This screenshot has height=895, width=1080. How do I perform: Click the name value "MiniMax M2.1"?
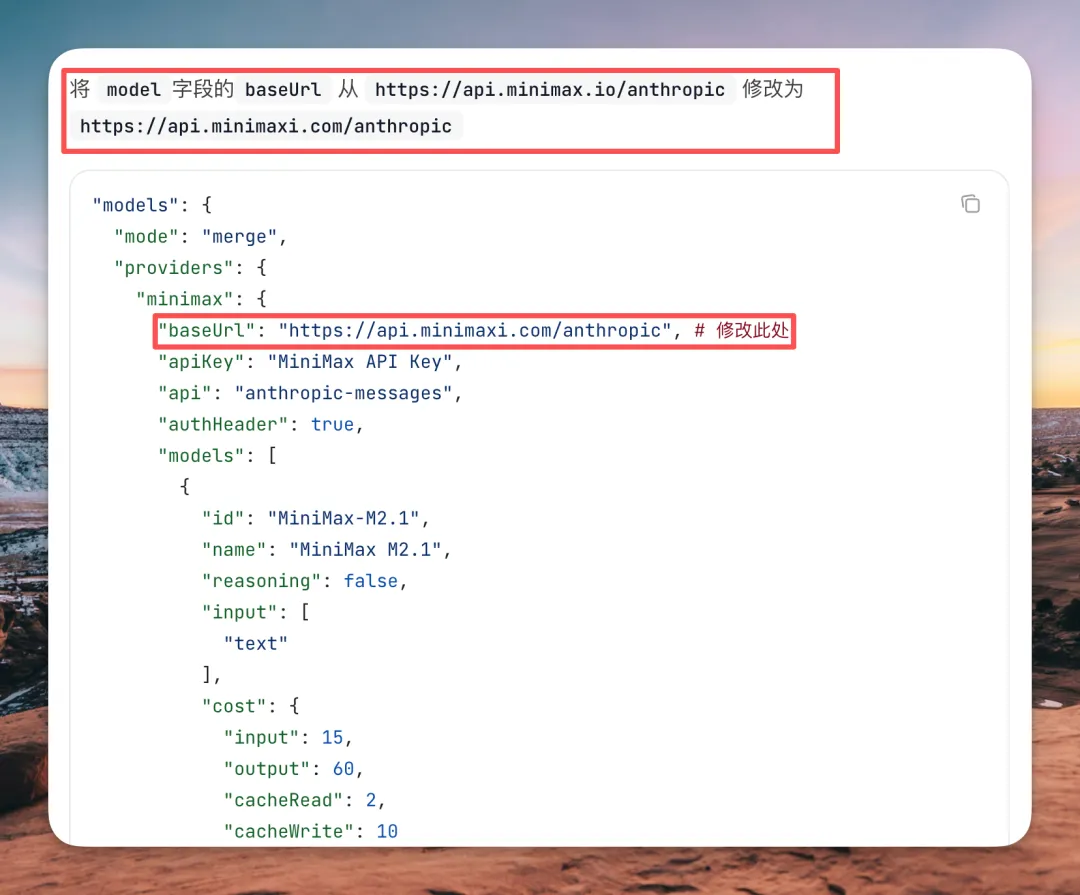[365, 550]
